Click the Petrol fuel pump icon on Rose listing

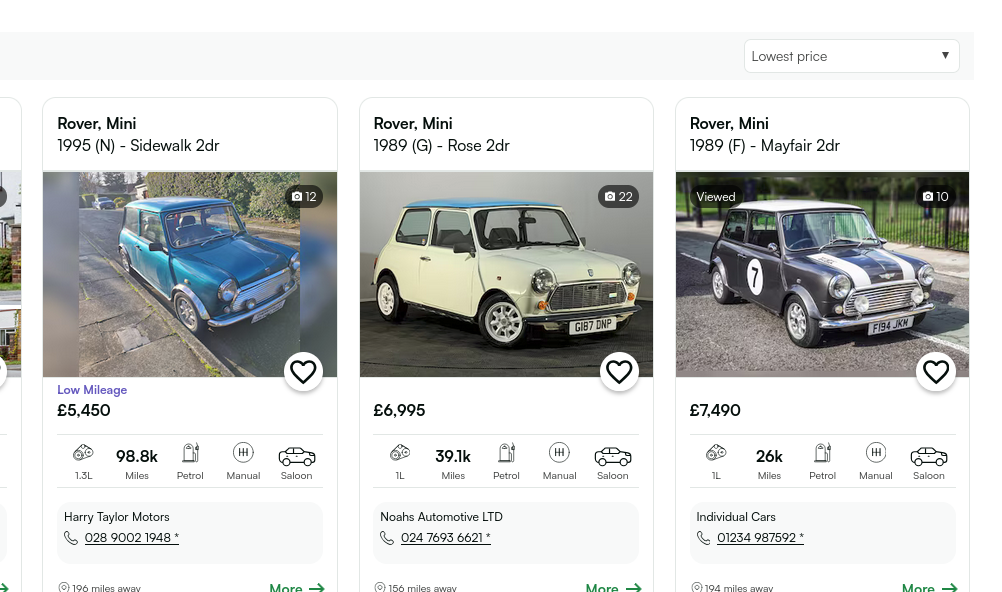pos(506,453)
